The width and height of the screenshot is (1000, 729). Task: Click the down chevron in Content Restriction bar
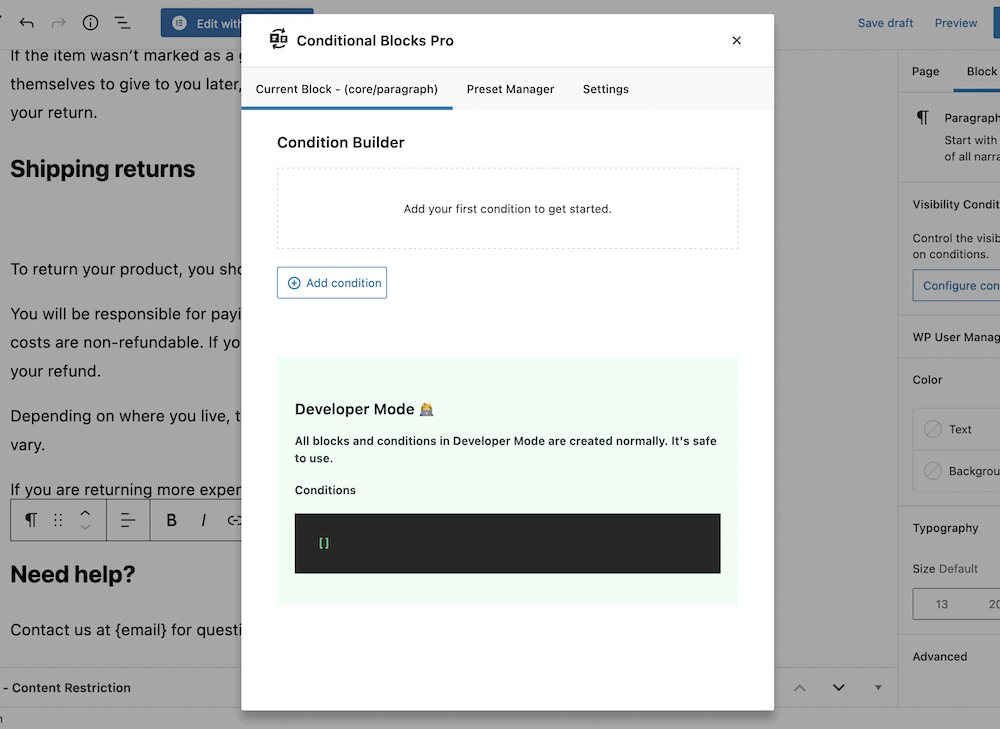(839, 688)
